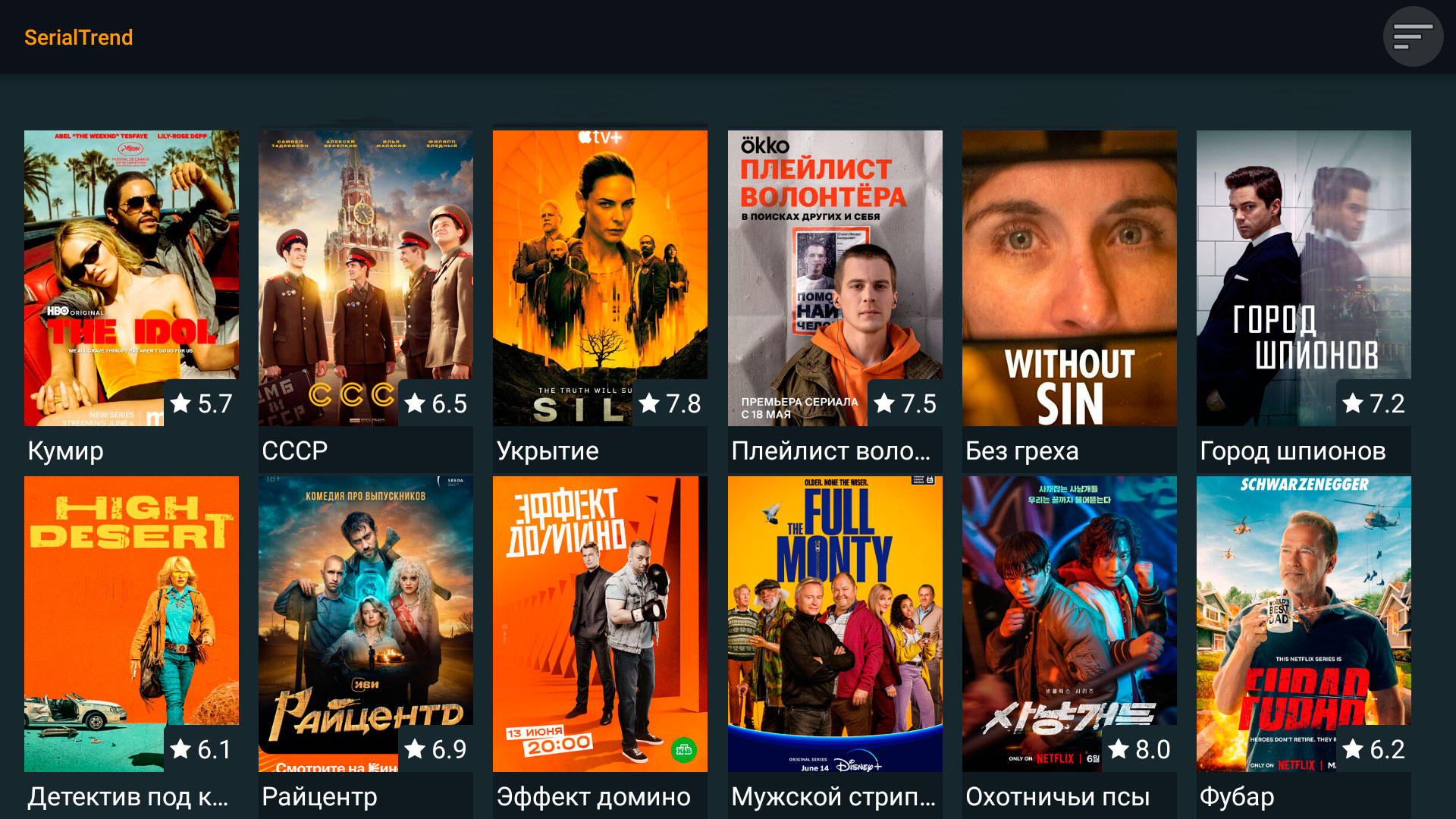Click the 8.0 star rating badge
This screenshot has width=1456, height=819.
pos(1139,748)
